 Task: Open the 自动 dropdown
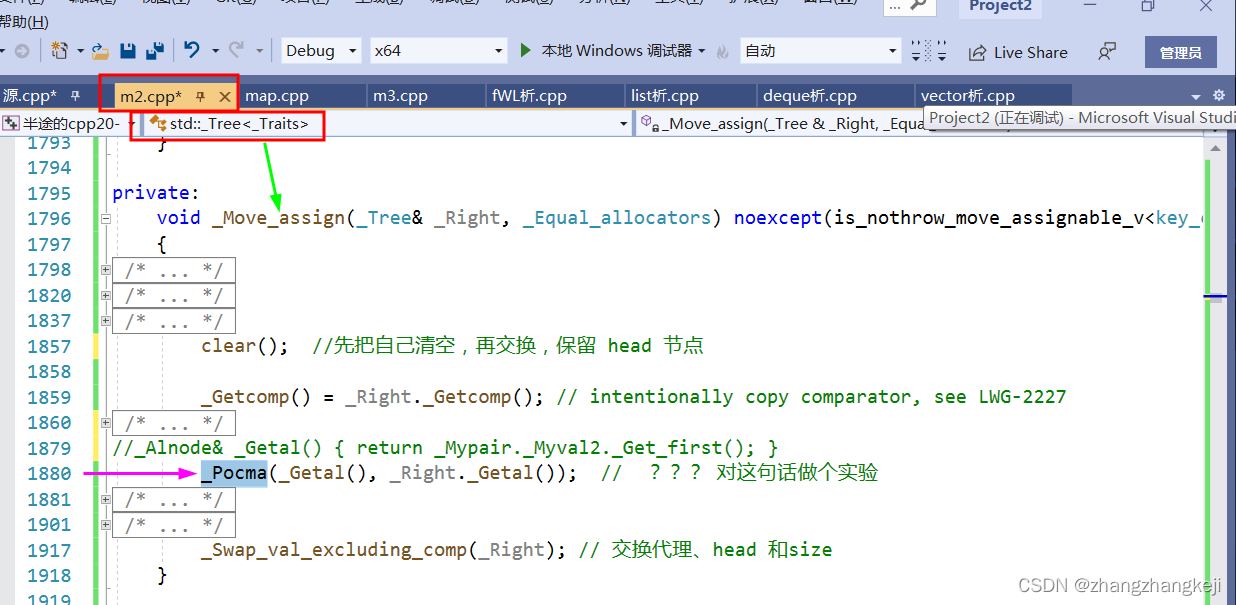click(821, 50)
